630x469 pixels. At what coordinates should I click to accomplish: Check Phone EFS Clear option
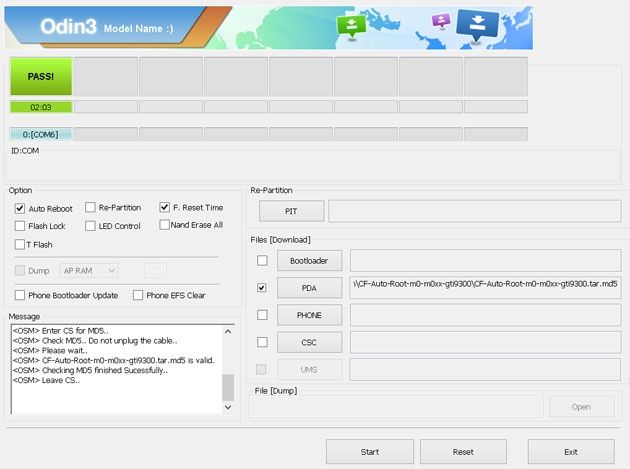coord(138,295)
